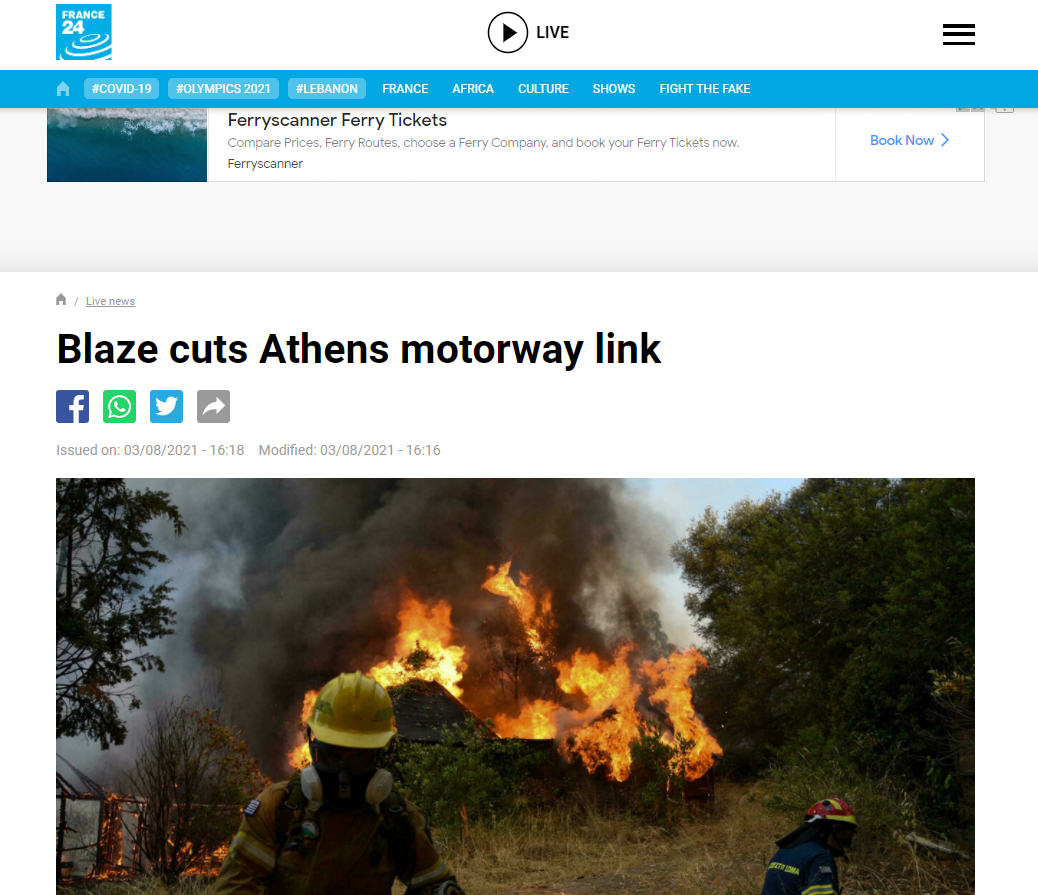Viewport: 1038px width, 895px height.
Task: Open the SHOWS section
Action: tap(614, 89)
